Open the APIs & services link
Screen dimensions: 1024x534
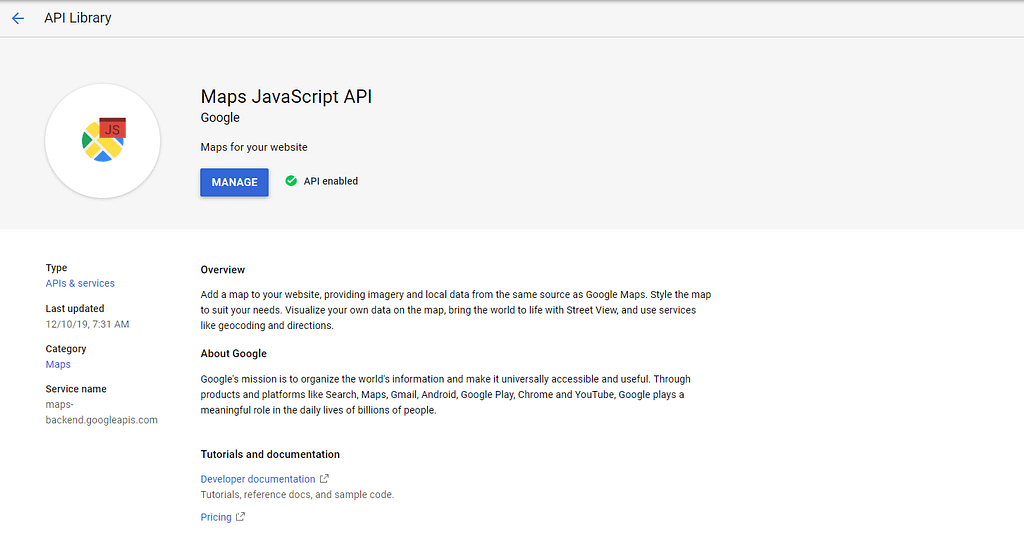tap(80, 283)
